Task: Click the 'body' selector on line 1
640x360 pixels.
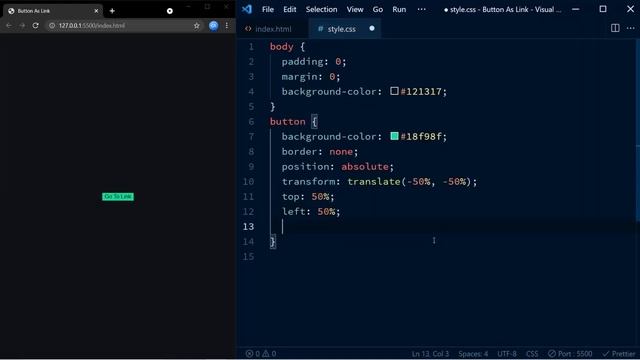Action: coord(282,47)
